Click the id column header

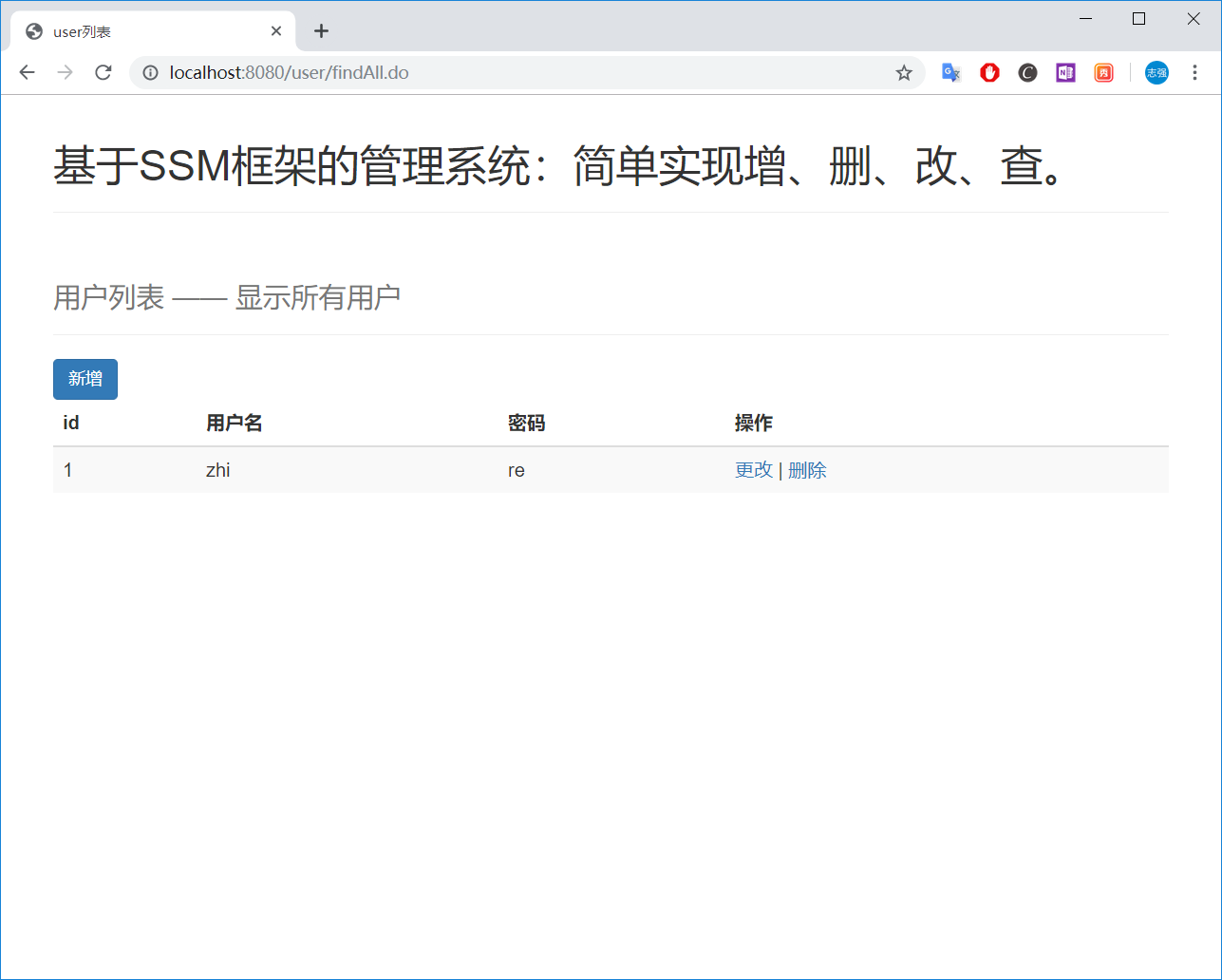click(x=71, y=423)
